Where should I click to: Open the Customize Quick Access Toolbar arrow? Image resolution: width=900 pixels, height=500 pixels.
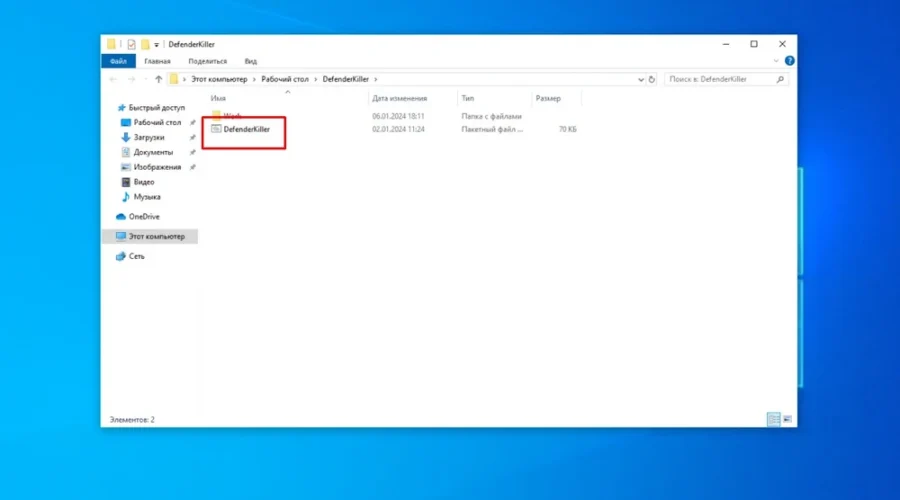[156, 45]
